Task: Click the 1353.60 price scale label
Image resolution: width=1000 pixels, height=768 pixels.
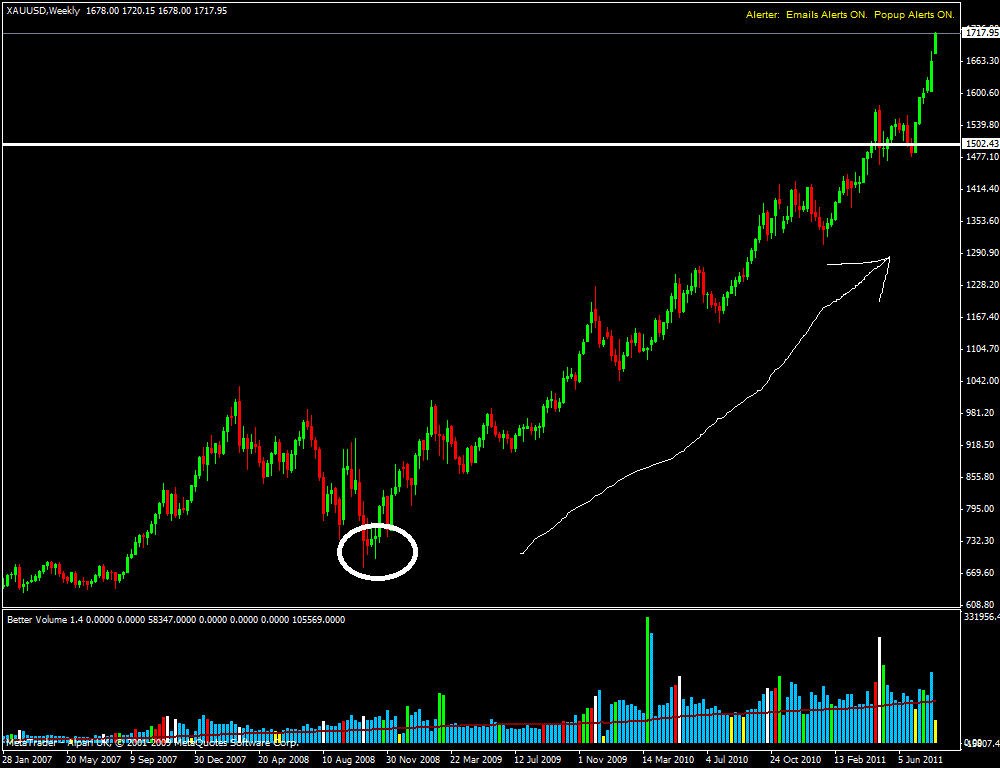Action: pos(983,221)
